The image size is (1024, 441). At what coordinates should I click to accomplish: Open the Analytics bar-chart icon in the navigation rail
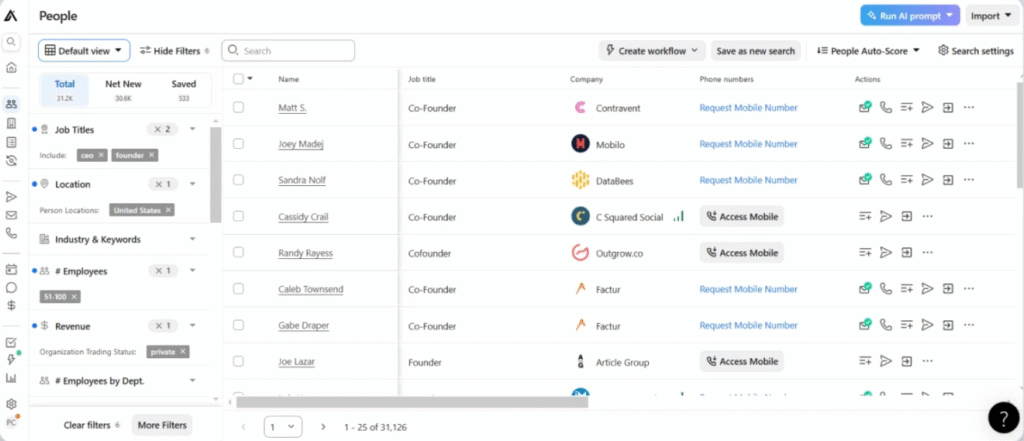tap(11, 378)
